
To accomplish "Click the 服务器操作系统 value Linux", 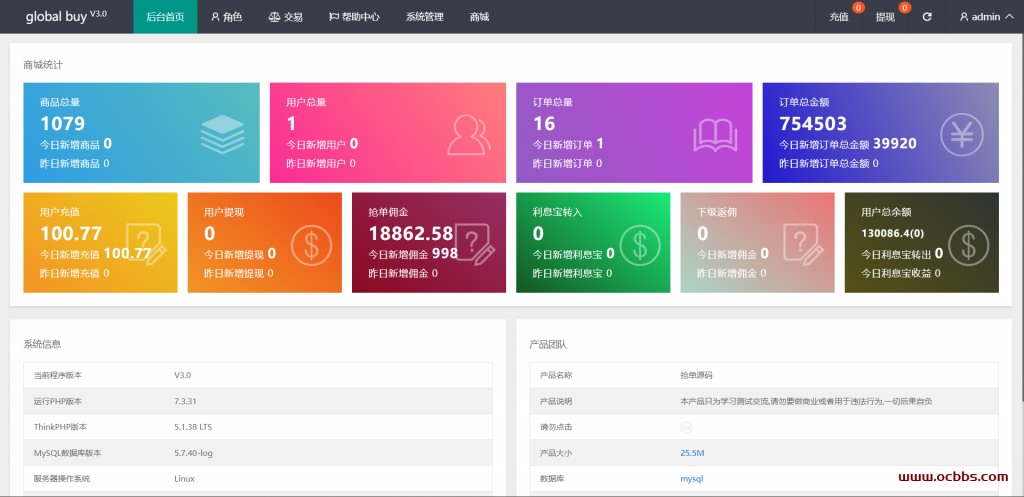I will click(x=184, y=479).
